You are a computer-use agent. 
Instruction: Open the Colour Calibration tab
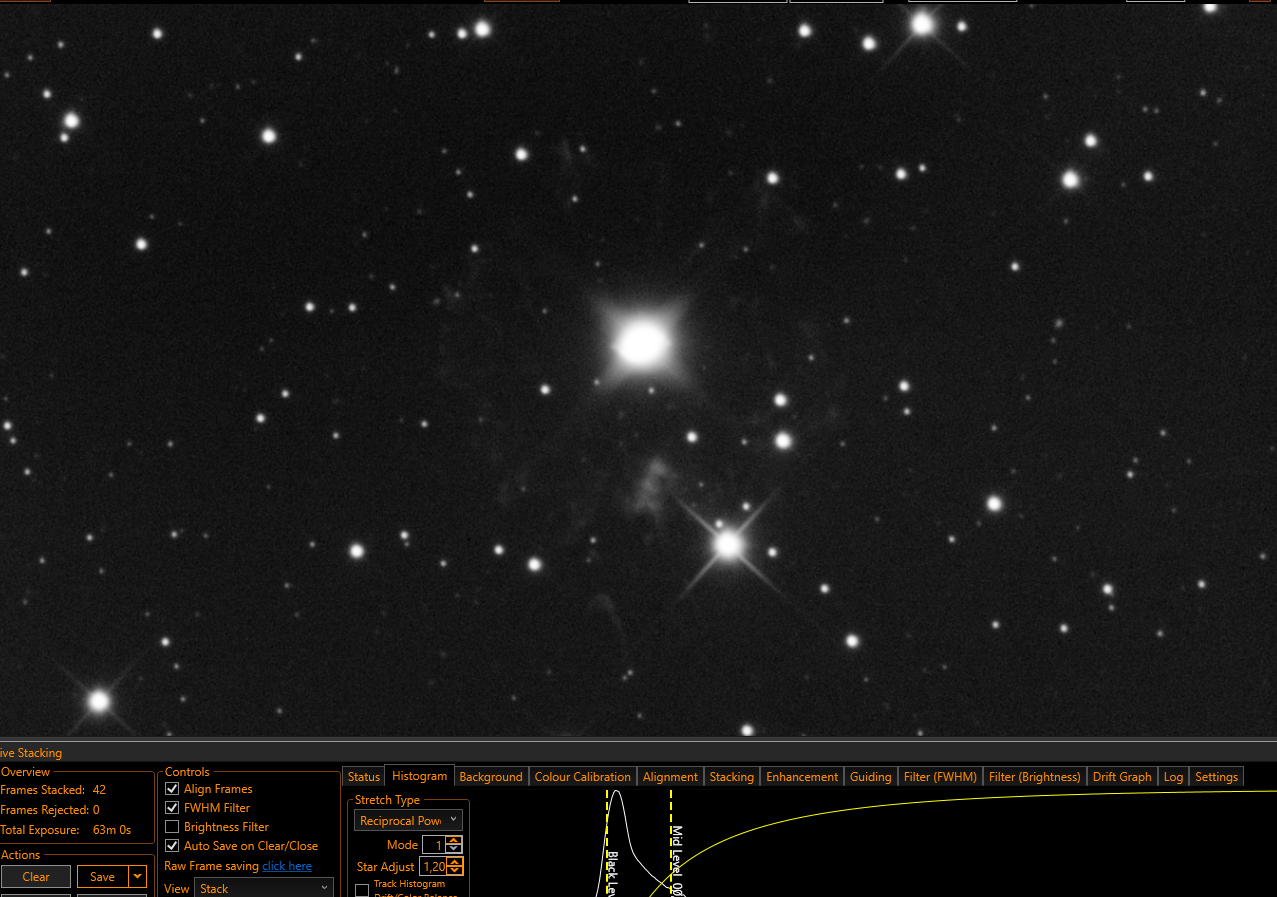click(583, 777)
